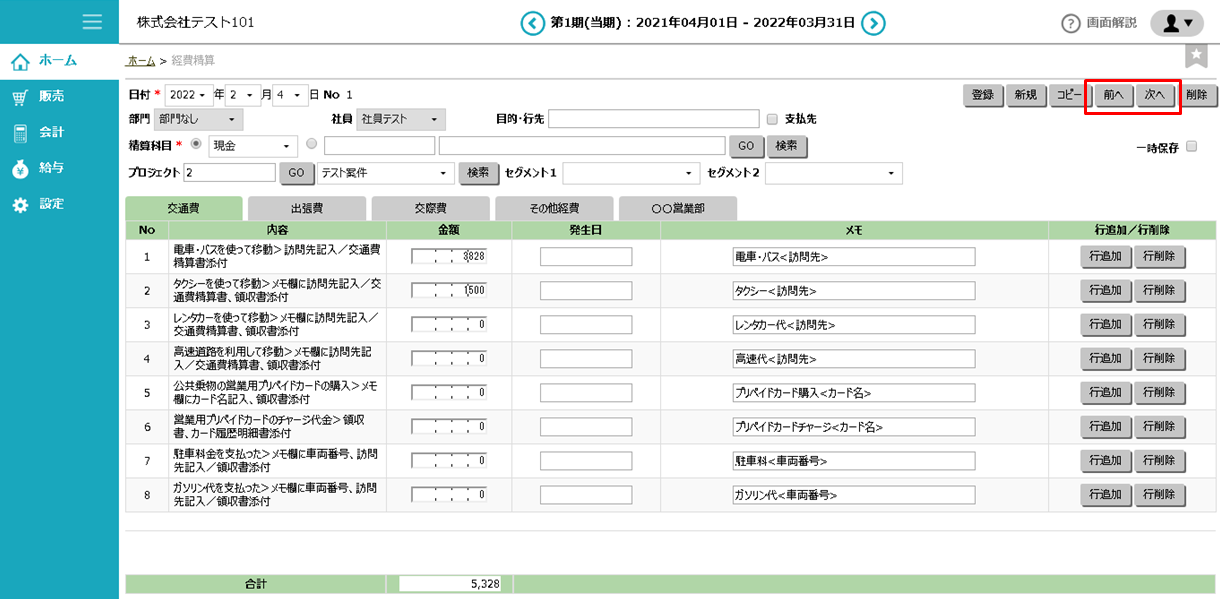Enable the 一時保存 checkbox

click(1191, 146)
